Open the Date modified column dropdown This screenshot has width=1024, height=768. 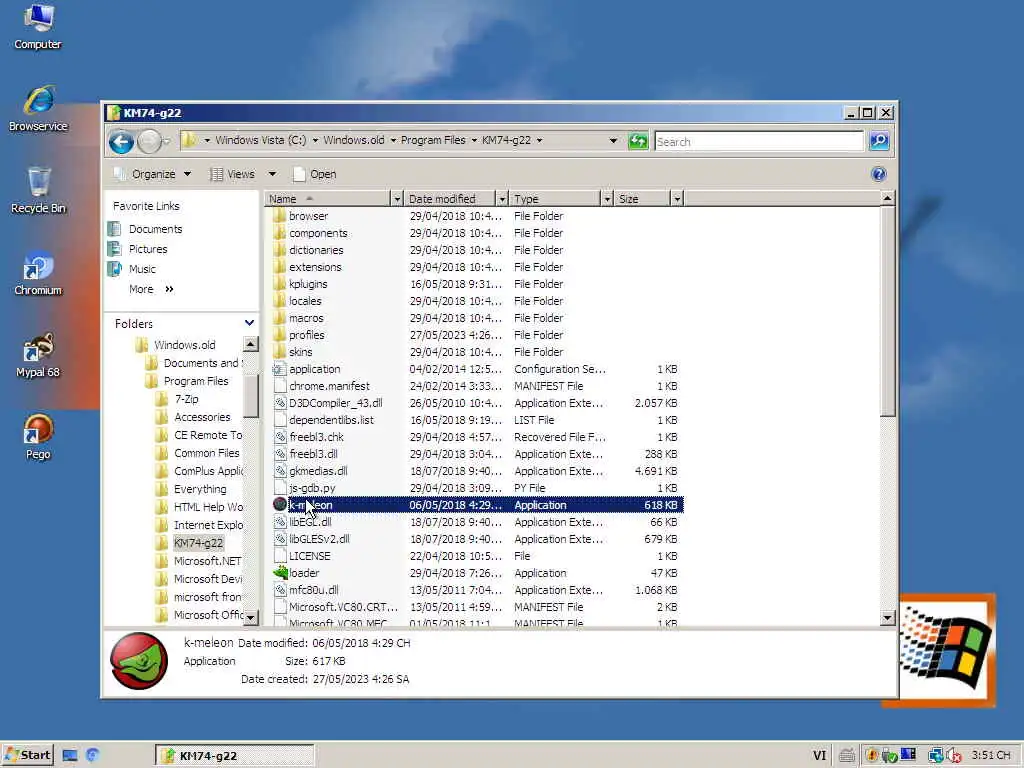(x=502, y=199)
